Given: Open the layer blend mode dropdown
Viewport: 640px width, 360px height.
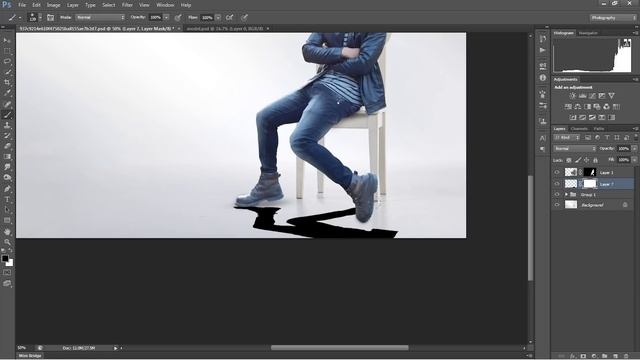Looking at the screenshot, I should tap(575, 149).
